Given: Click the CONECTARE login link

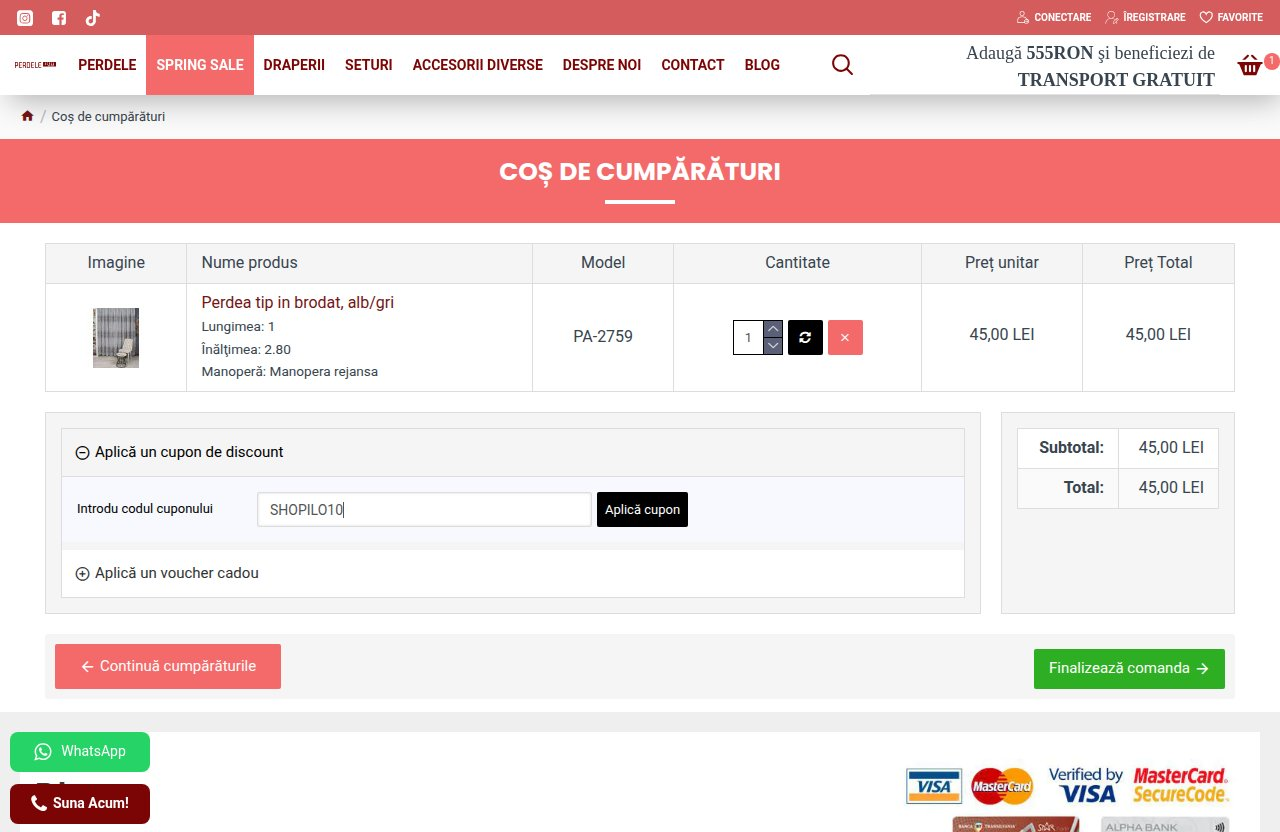Looking at the screenshot, I should pyautogui.click(x=1054, y=17).
